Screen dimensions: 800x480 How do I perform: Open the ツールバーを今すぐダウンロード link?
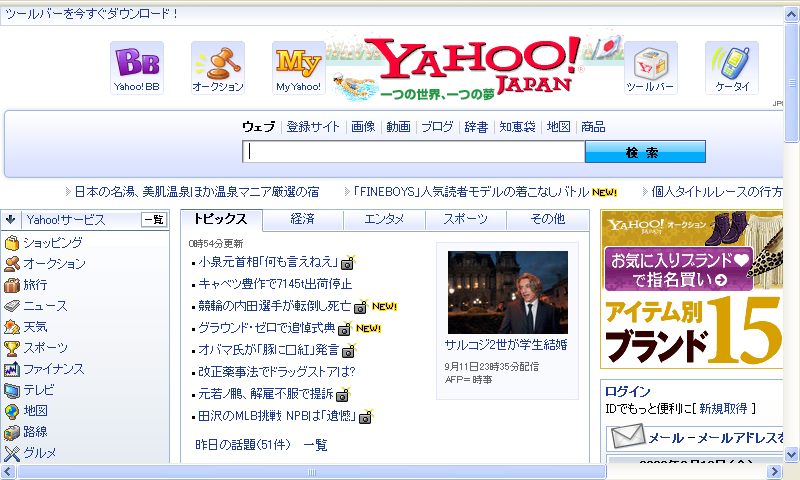pyautogui.click(x=92, y=14)
